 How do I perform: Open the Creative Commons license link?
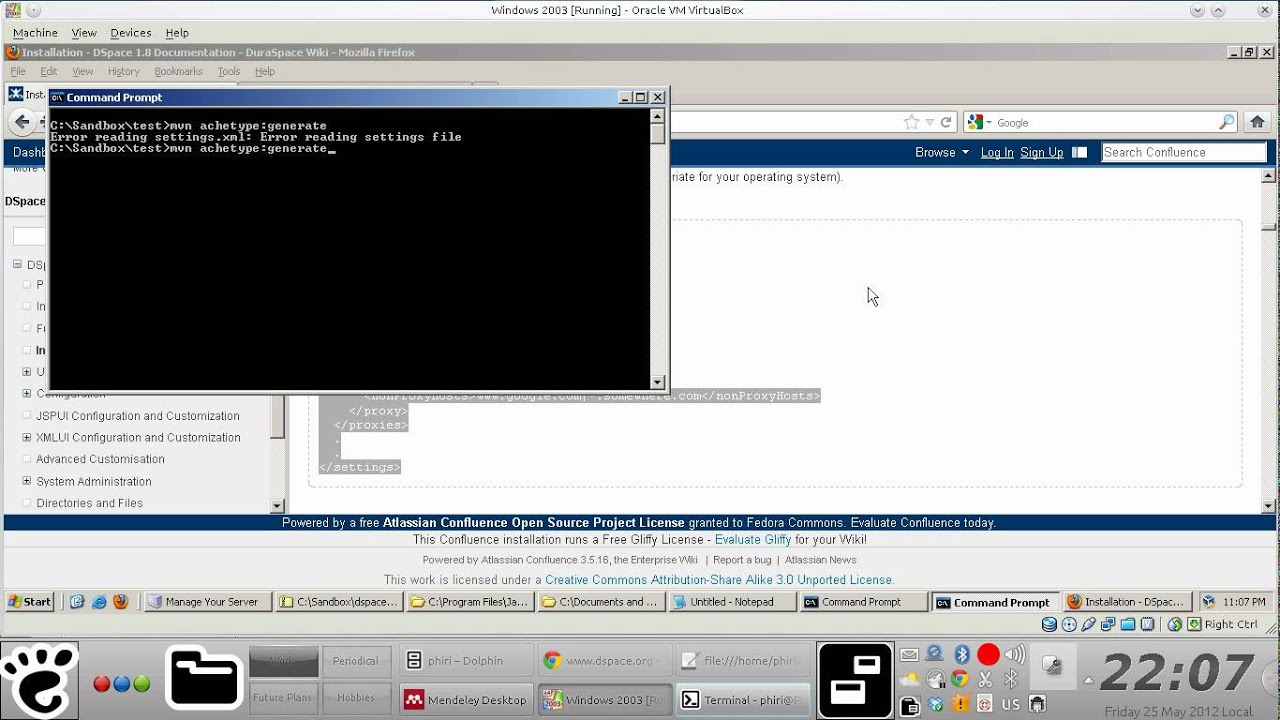tap(719, 580)
